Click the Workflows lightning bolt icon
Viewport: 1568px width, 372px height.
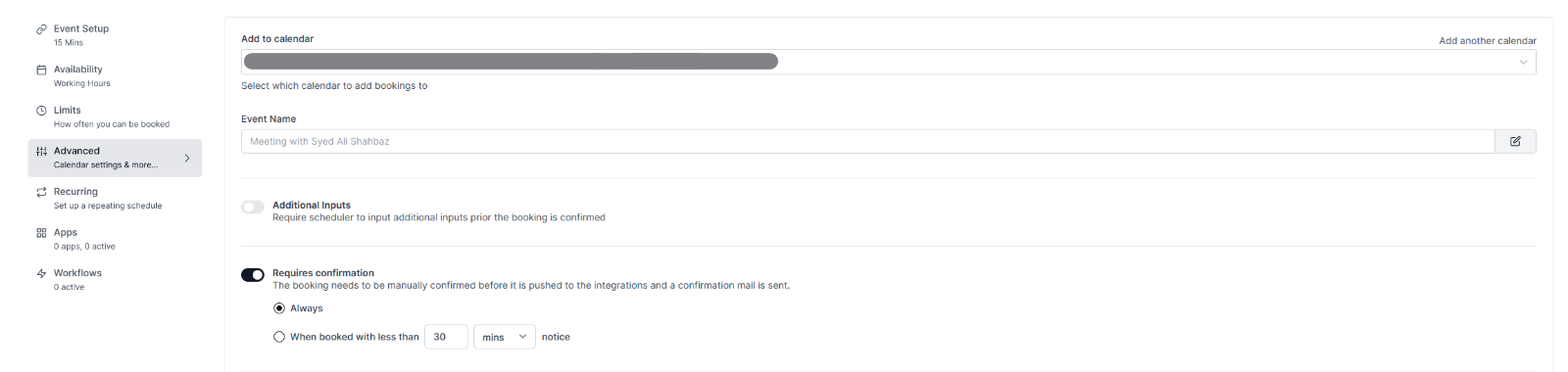[41, 274]
